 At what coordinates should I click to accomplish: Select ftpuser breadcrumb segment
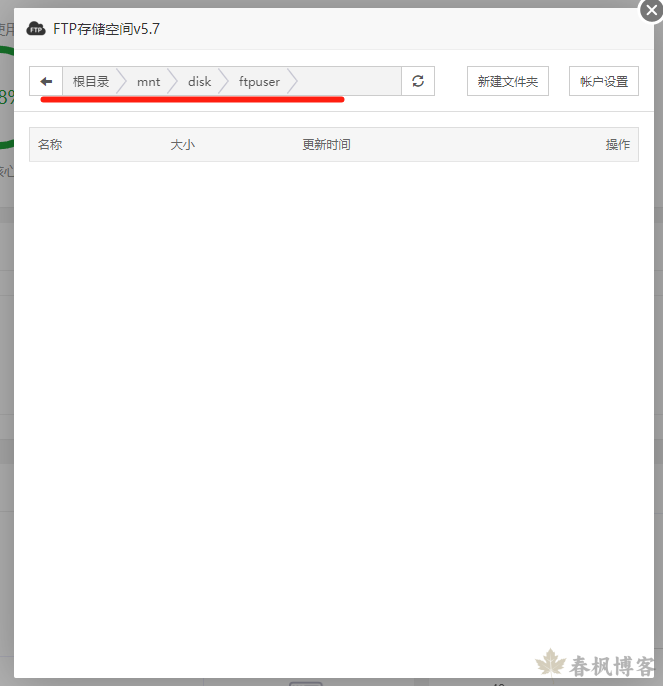[x=259, y=81]
